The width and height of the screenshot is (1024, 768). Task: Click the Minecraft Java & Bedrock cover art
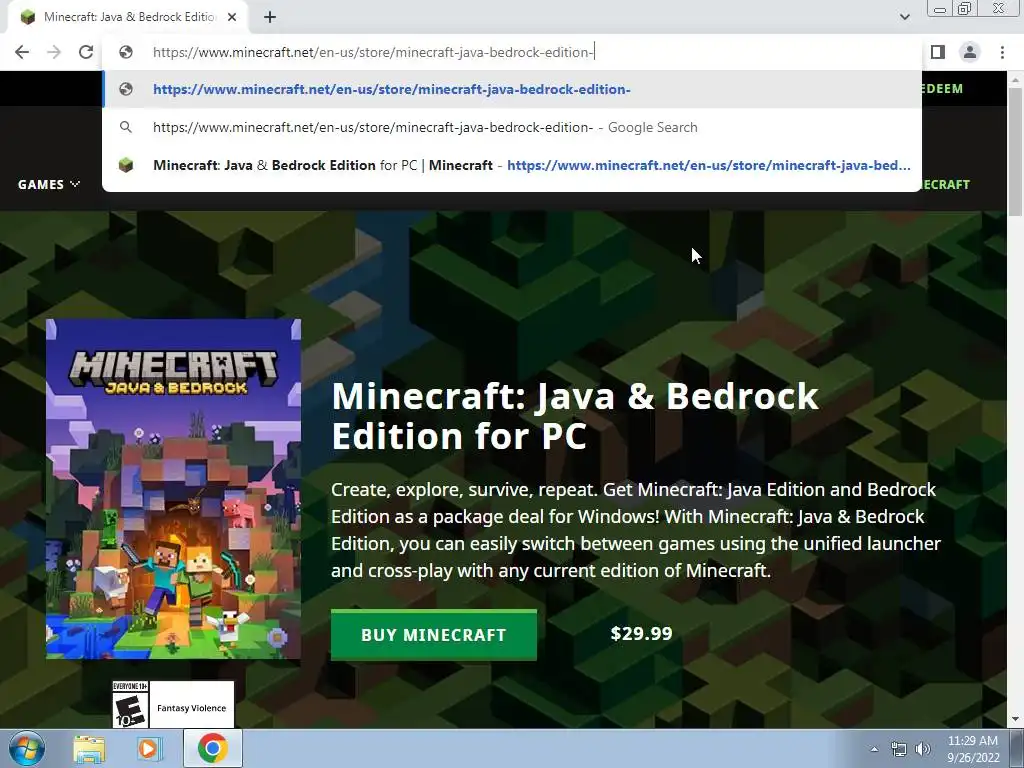click(173, 489)
